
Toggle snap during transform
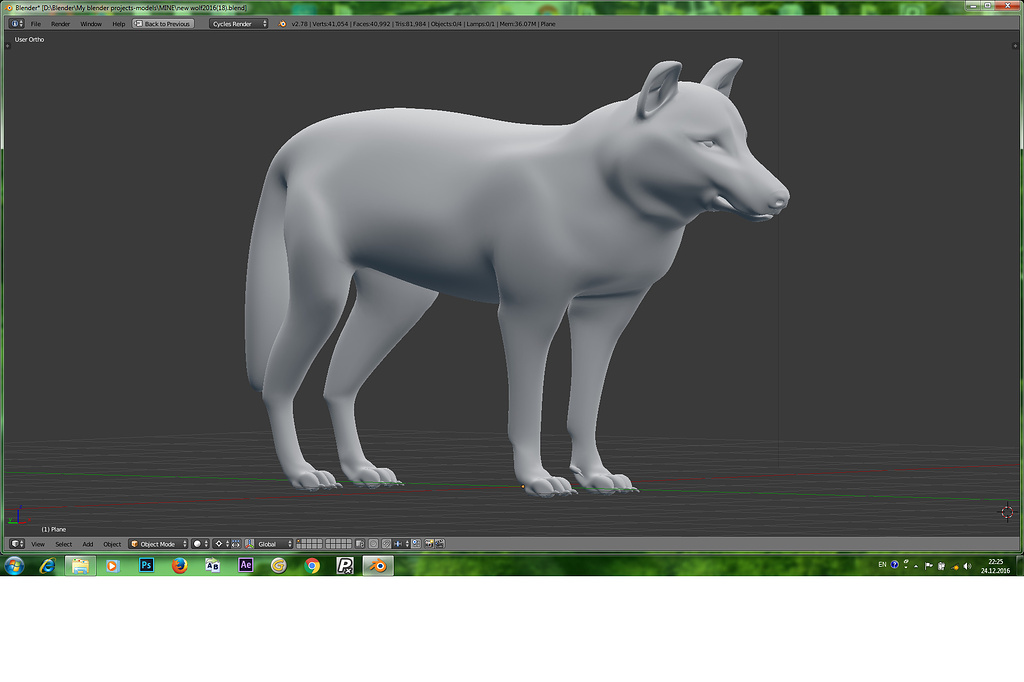[387, 544]
